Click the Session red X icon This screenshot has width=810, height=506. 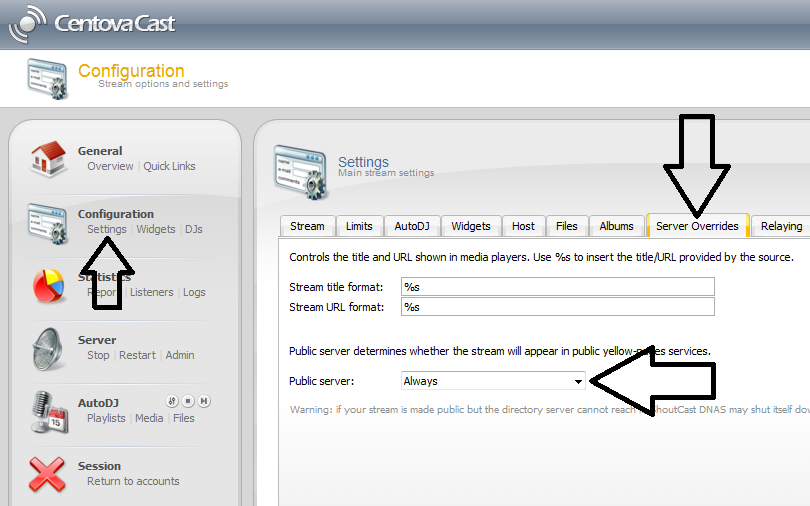pyautogui.click(x=47, y=474)
